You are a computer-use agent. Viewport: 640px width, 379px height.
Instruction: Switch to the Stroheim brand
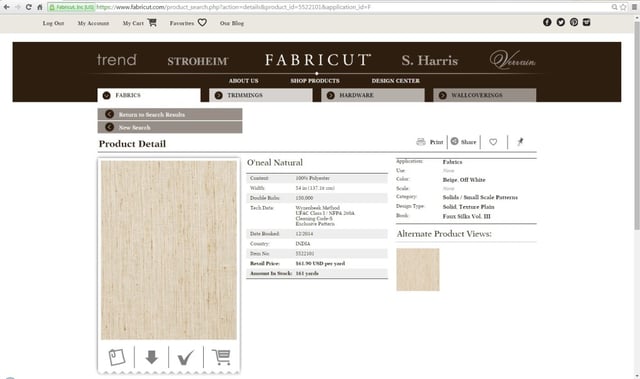point(198,61)
